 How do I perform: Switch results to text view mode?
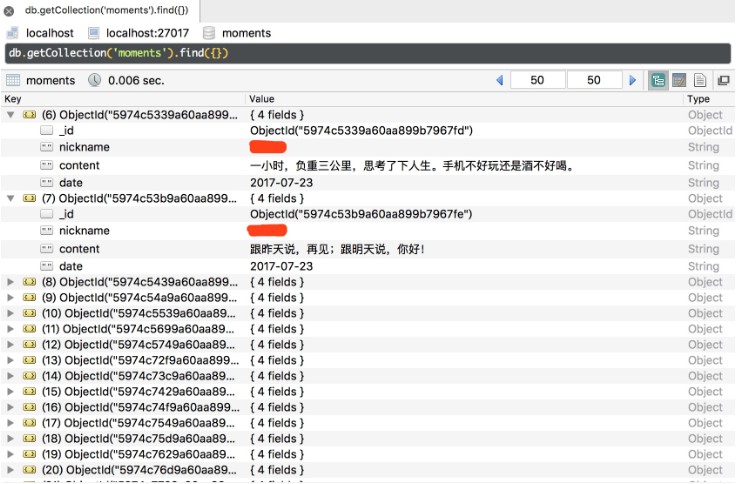[700, 80]
